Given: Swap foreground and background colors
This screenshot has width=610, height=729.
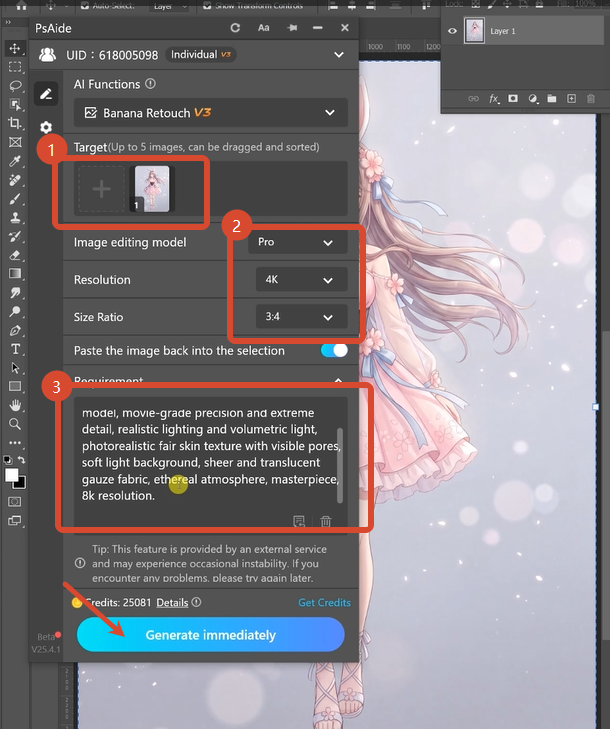Looking at the screenshot, I should pyautogui.click(x=21, y=460).
